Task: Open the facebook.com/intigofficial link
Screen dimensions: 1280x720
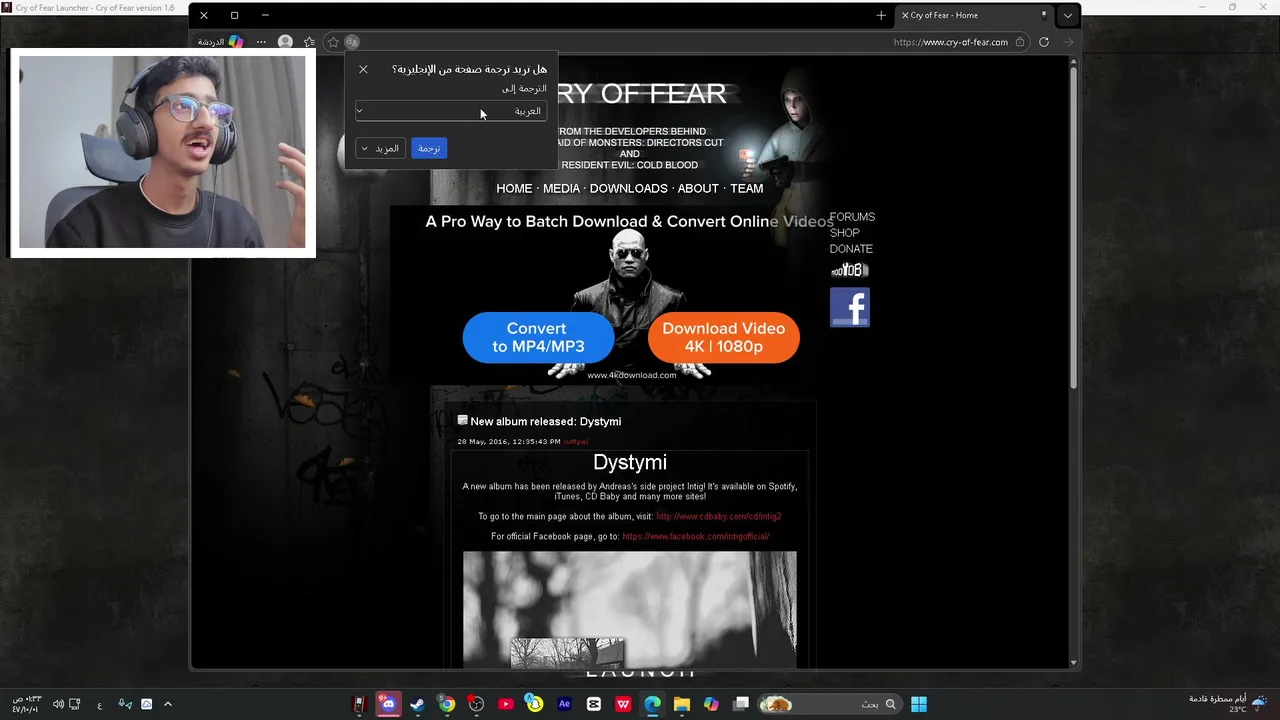Action: point(696,537)
